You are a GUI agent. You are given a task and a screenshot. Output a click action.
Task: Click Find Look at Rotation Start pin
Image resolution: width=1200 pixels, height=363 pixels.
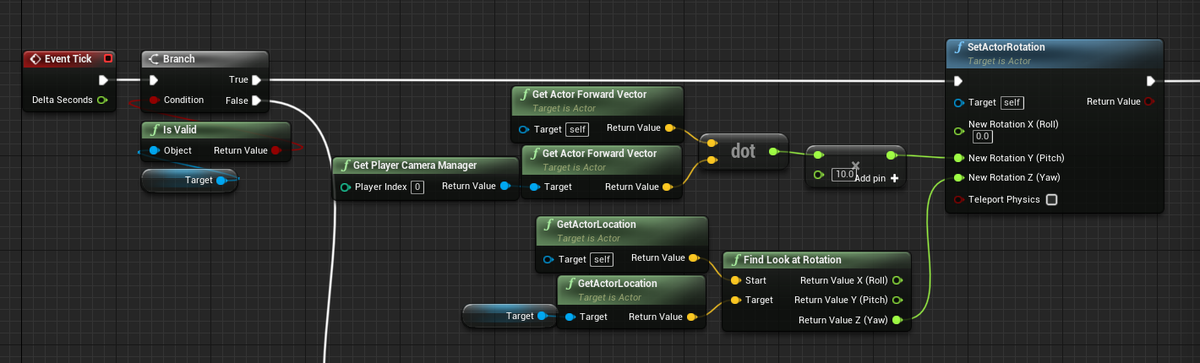pos(736,280)
